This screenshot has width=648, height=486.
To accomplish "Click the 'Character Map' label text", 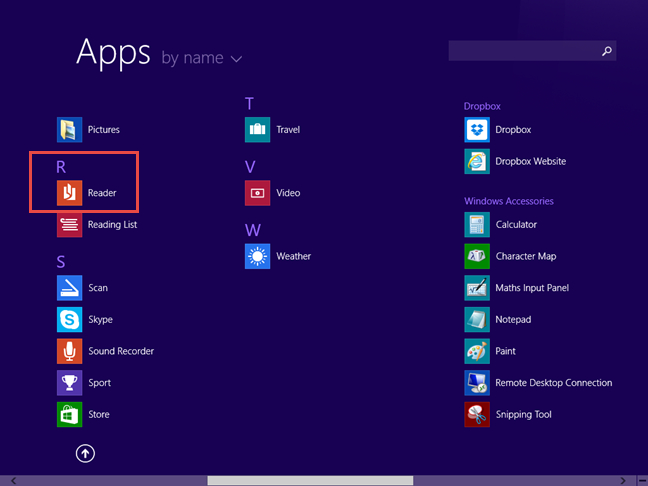I will coord(526,257).
